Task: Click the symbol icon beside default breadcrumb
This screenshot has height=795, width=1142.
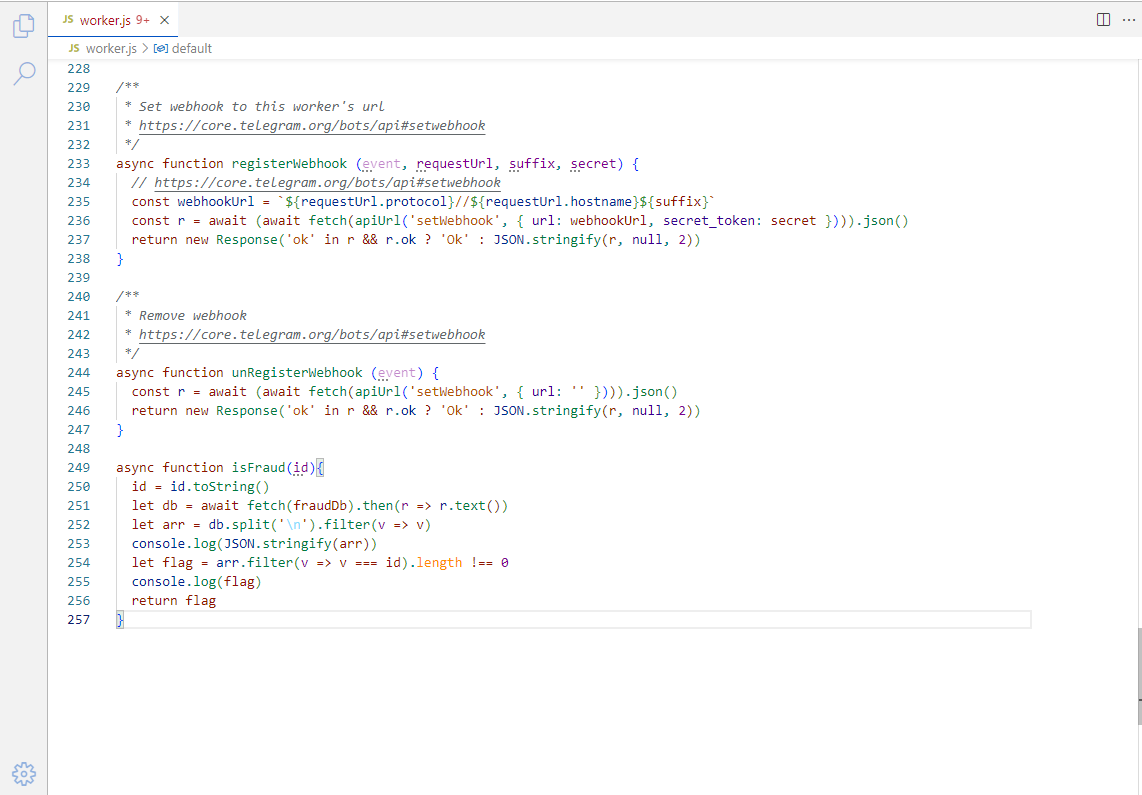Action: point(160,48)
